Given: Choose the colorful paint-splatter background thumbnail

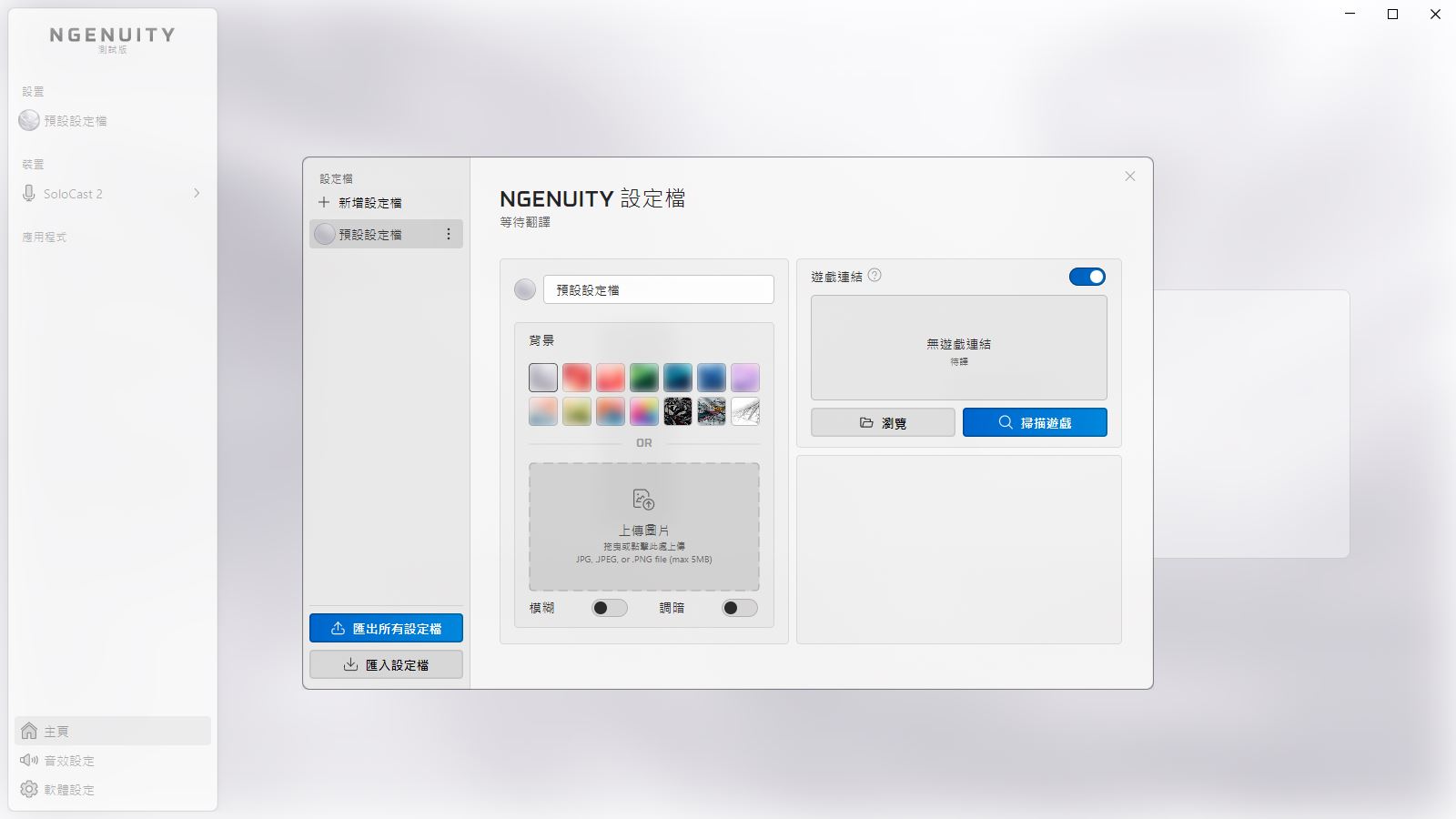Looking at the screenshot, I should pos(712,411).
